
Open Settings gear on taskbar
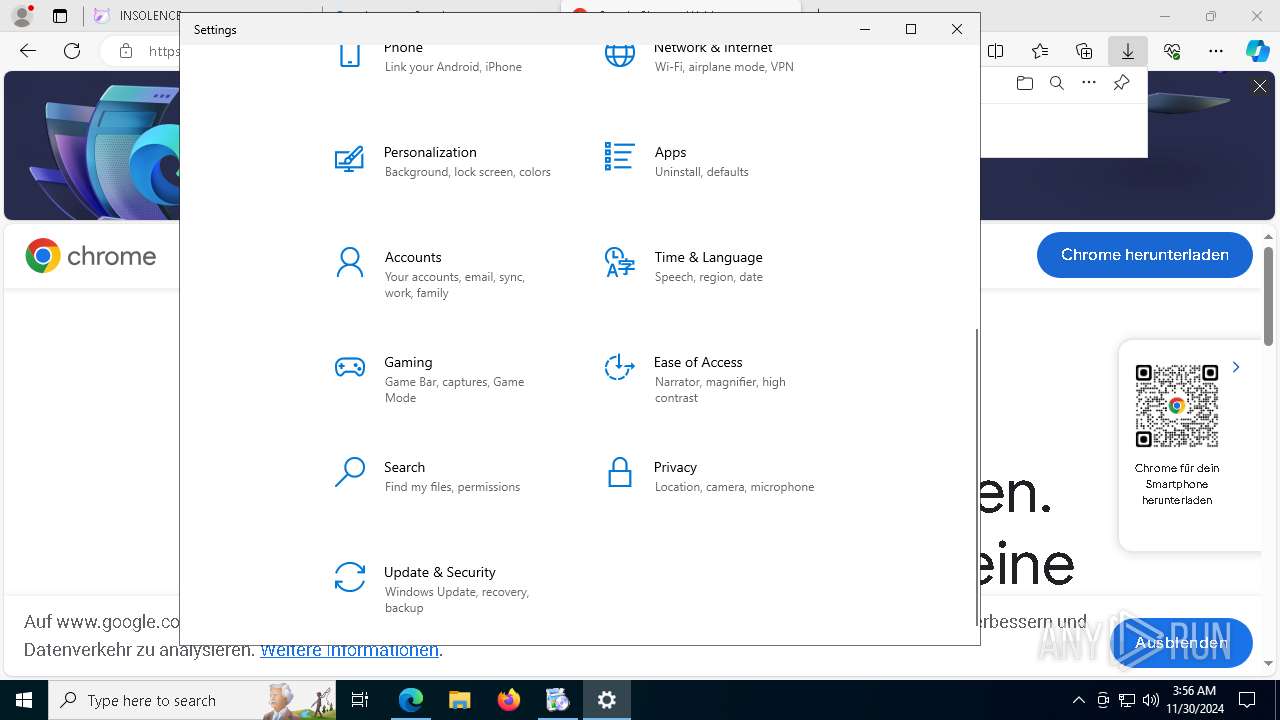point(607,700)
